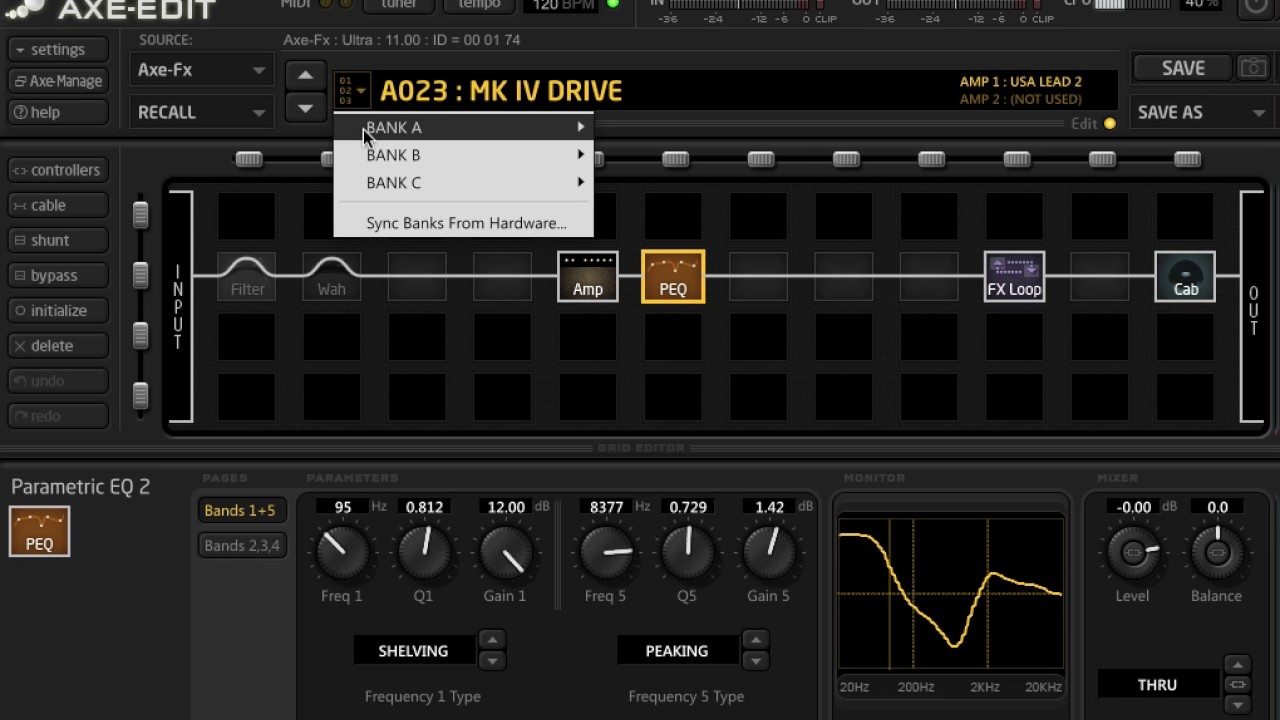Open the help button
Image resolution: width=1280 pixels, height=720 pixels.
[57, 112]
